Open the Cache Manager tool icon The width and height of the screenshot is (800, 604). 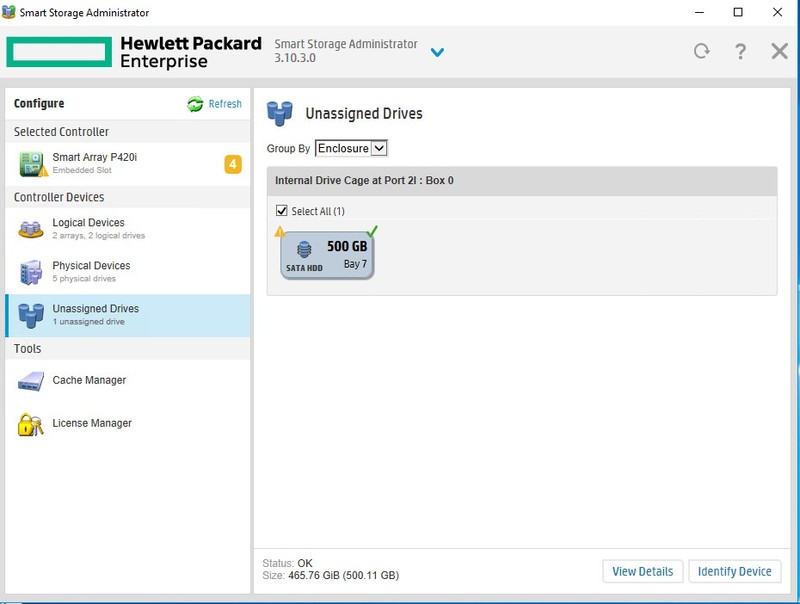[x=31, y=381]
